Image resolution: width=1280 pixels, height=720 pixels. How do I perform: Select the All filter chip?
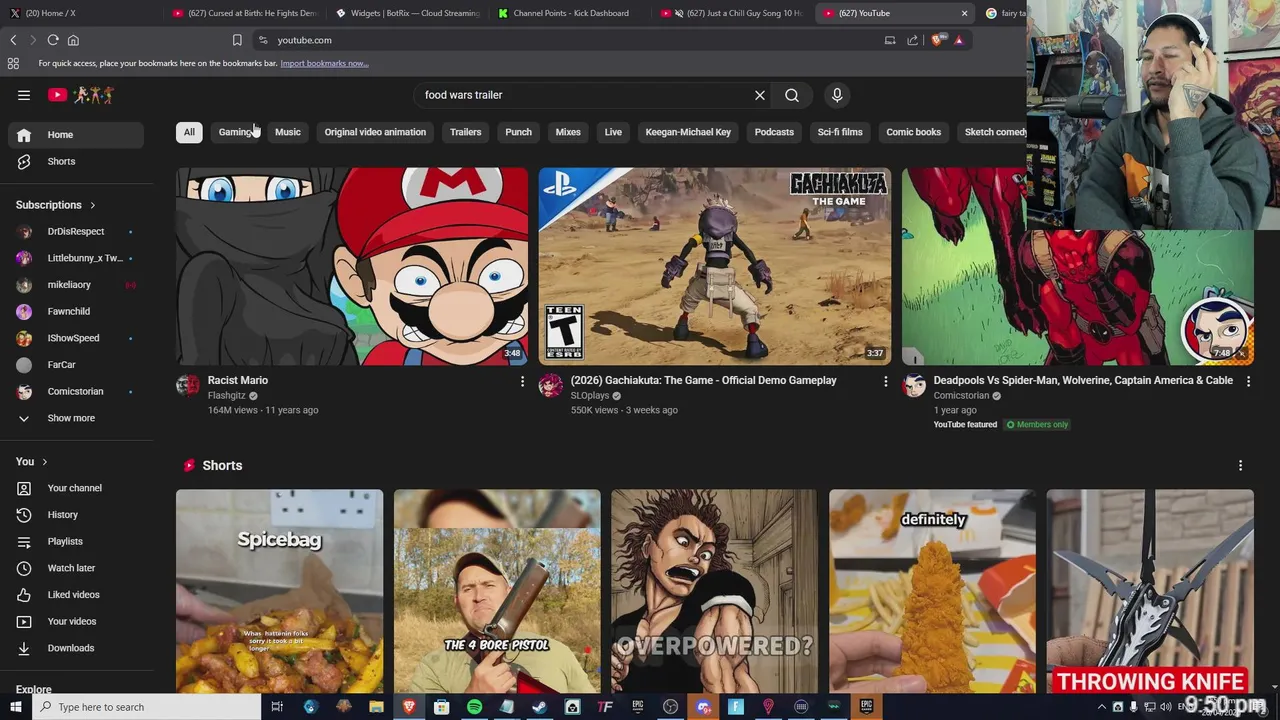pyautogui.click(x=189, y=132)
